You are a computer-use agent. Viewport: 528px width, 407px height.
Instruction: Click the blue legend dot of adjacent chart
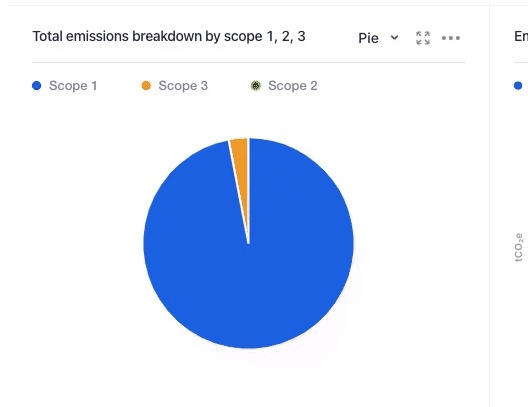518,86
